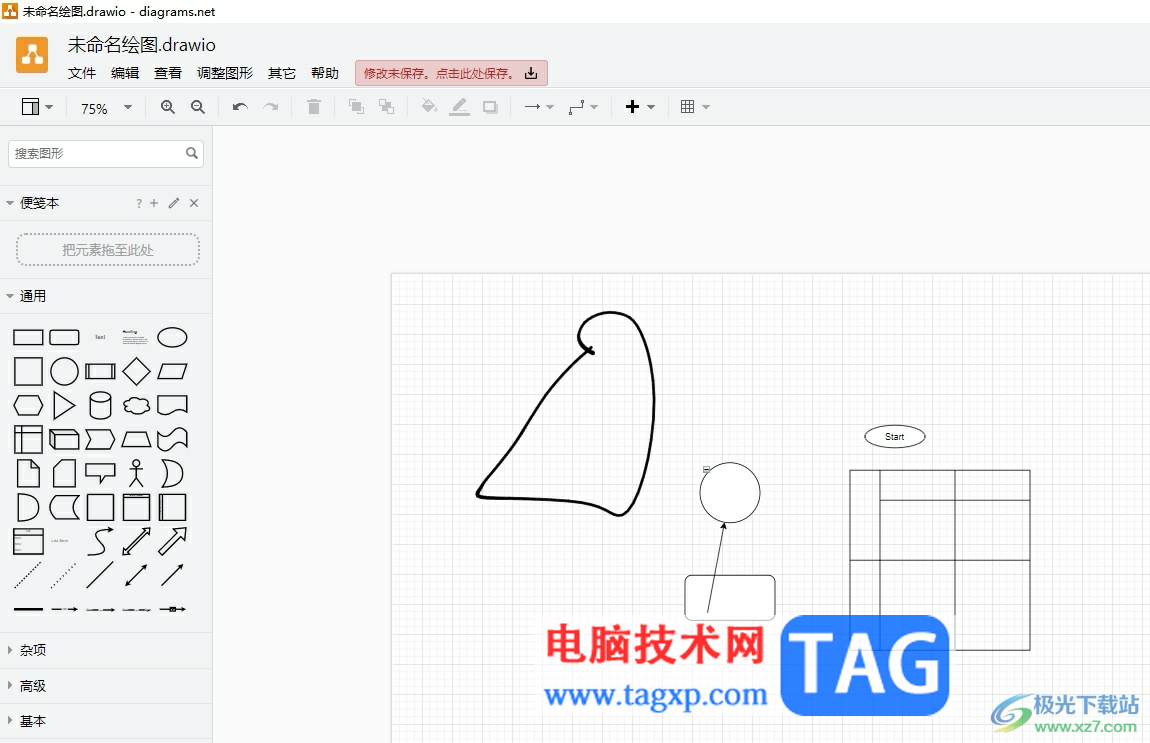
Task: Select the dashed line shape
Action: (28, 576)
